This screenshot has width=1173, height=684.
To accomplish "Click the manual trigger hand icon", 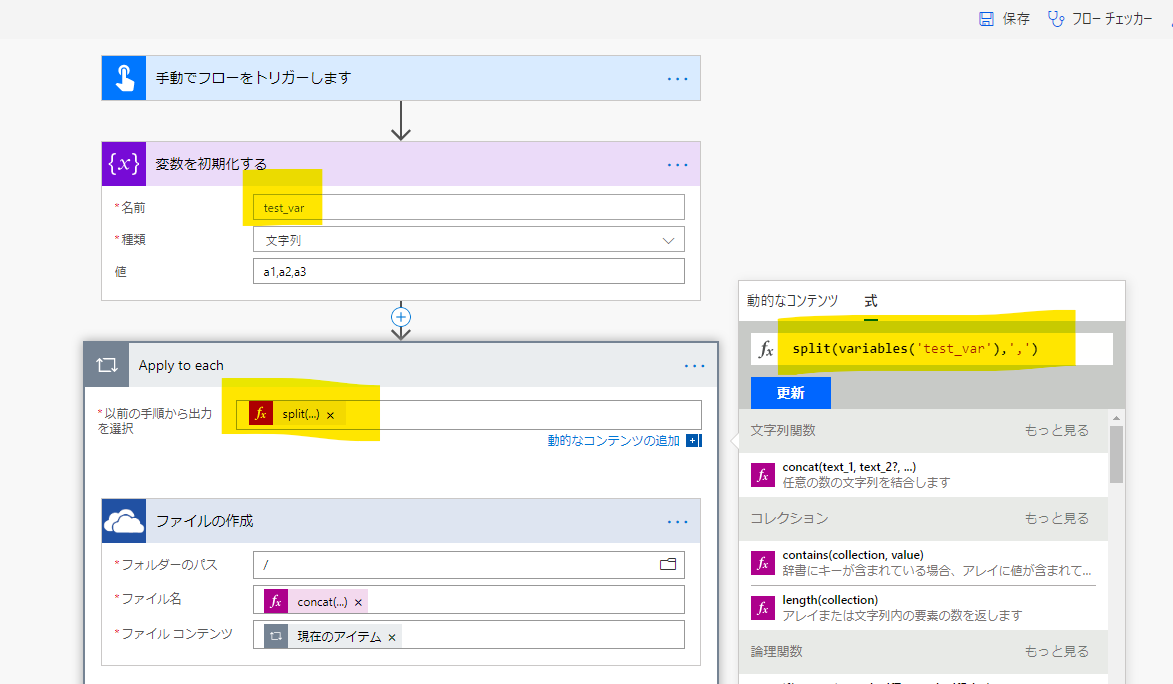I will (124, 78).
